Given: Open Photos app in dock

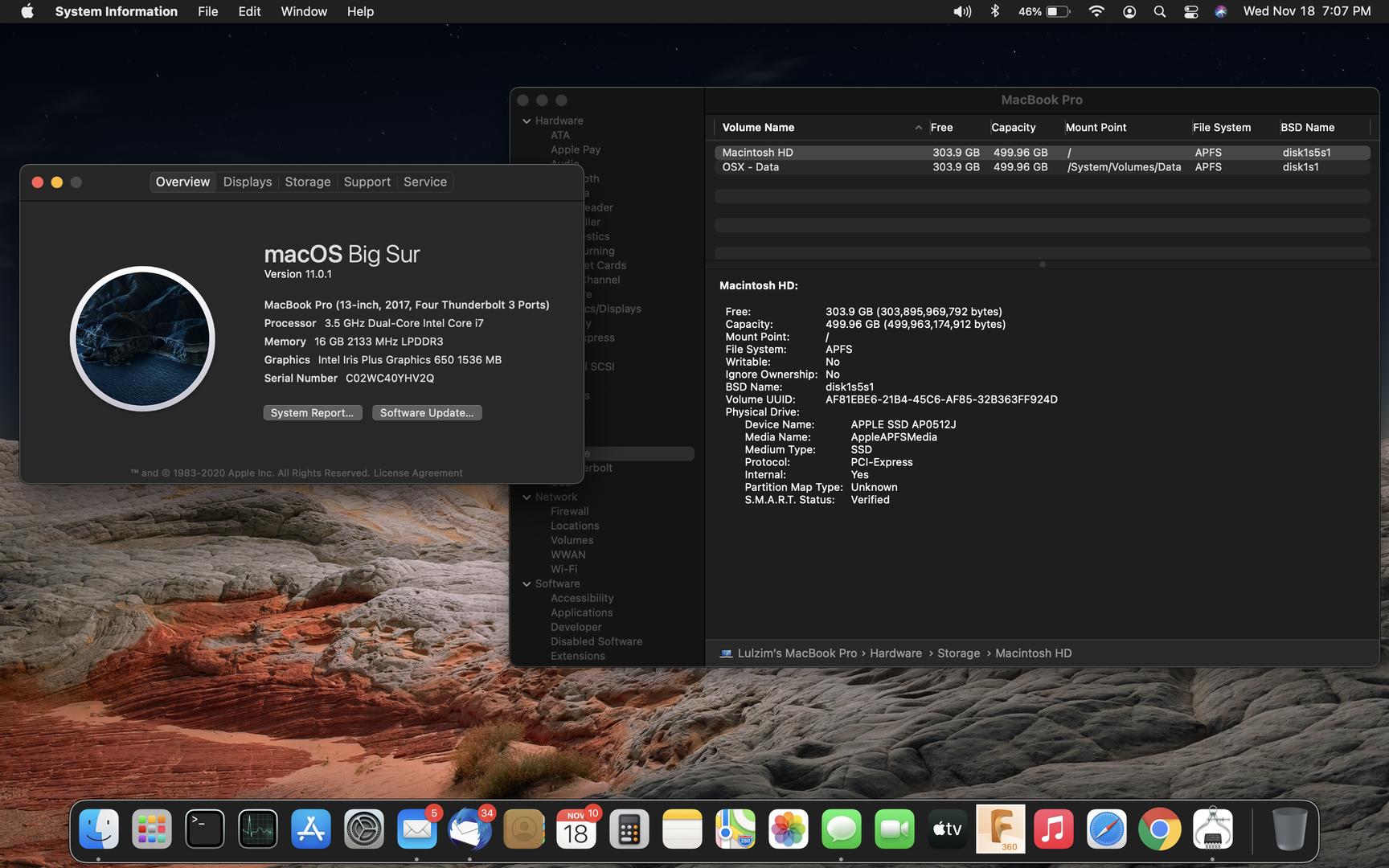Looking at the screenshot, I should tap(789, 829).
